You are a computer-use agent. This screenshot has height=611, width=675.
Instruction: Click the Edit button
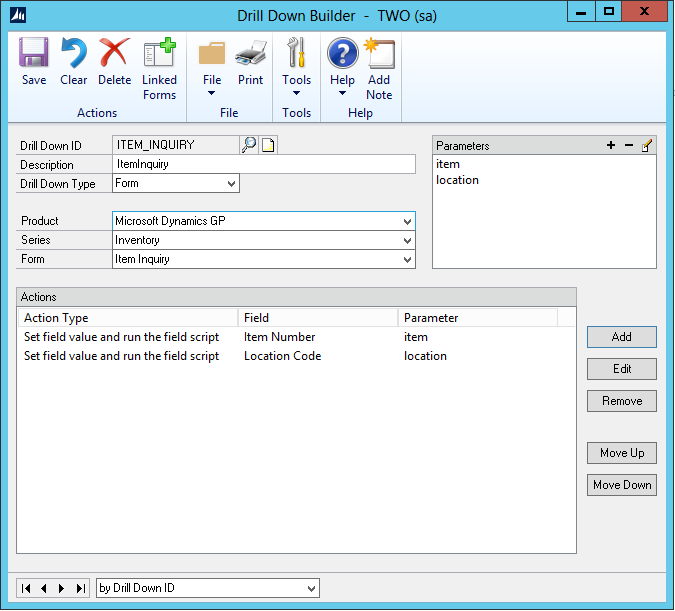(622, 369)
